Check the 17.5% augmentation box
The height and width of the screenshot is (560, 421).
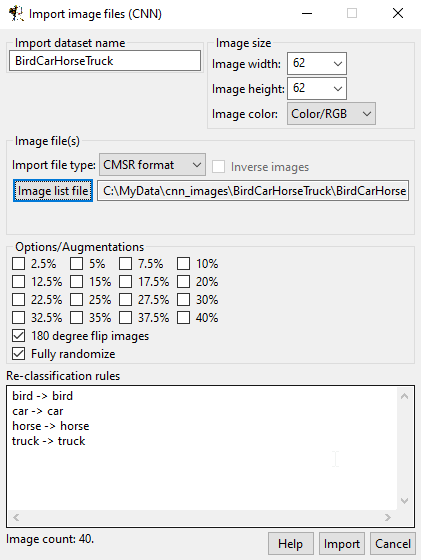click(125, 282)
